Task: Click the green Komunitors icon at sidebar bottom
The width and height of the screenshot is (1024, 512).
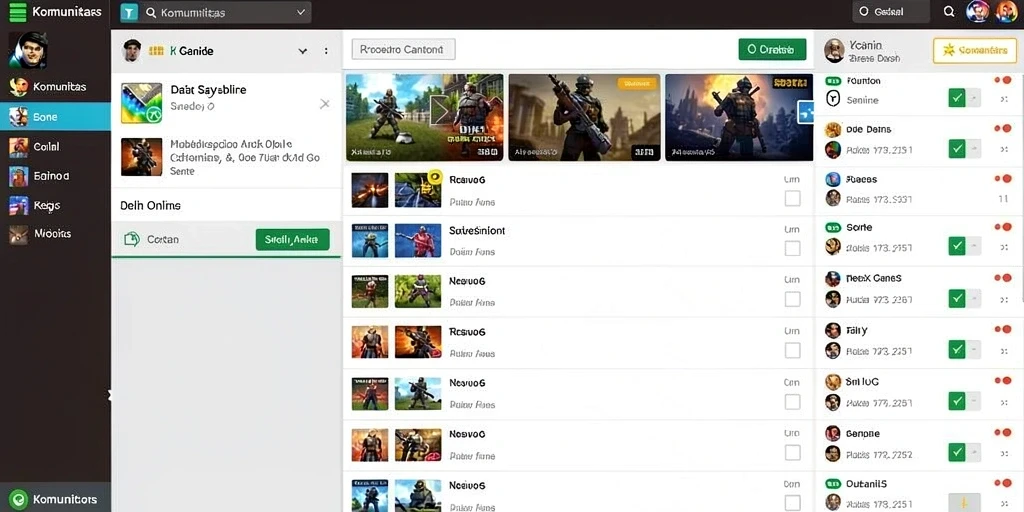Action: 20,499
